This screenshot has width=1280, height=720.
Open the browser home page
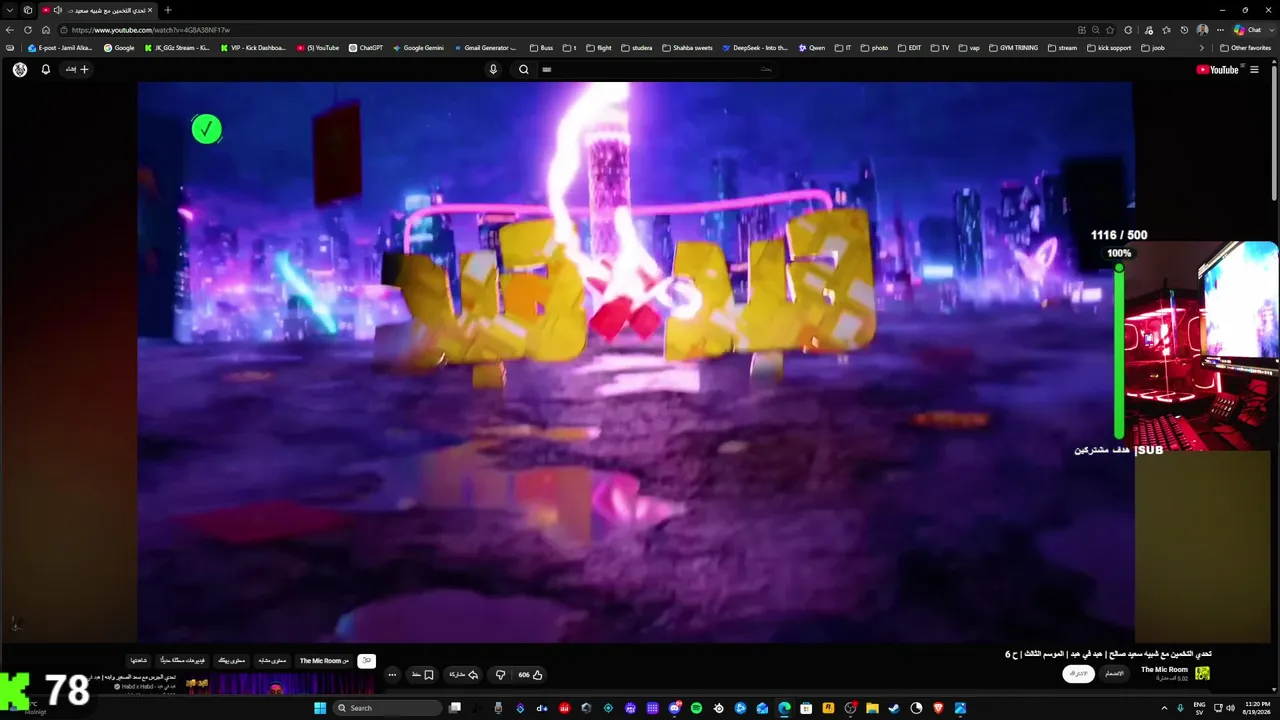(46, 30)
